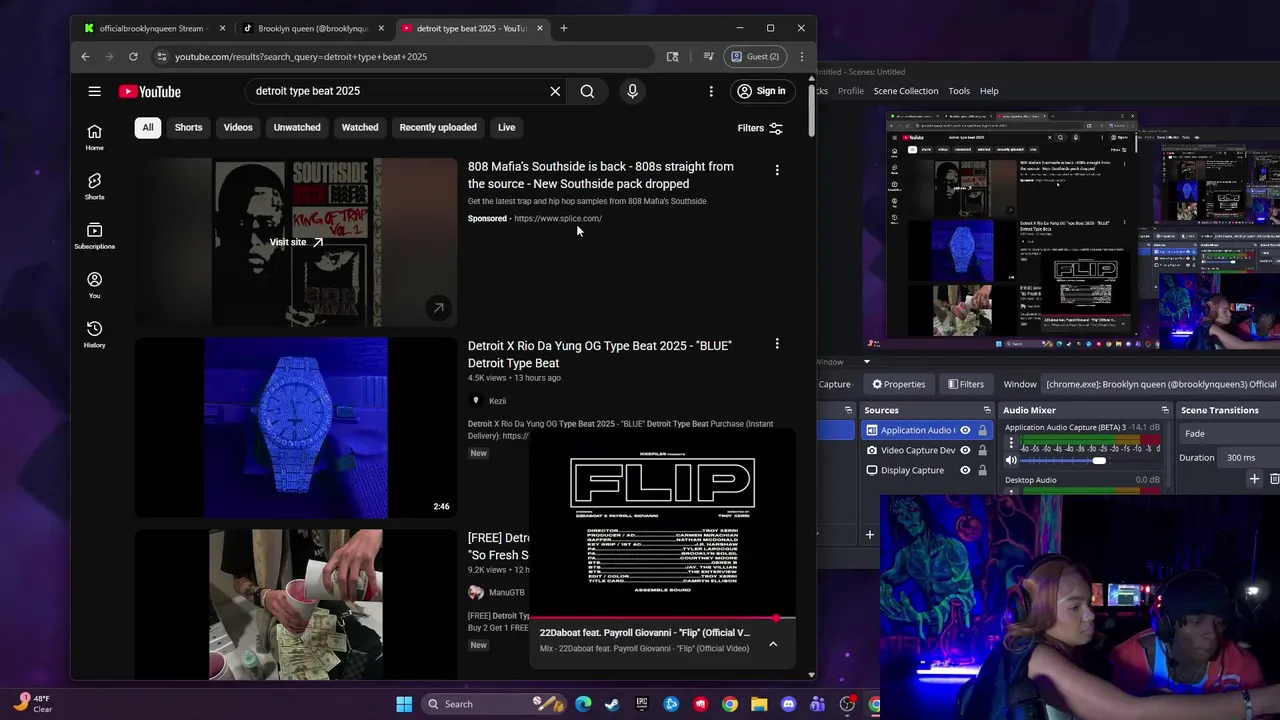The width and height of the screenshot is (1280, 720).
Task: Open YouTube settings three-dot menu
Action: click(711, 91)
